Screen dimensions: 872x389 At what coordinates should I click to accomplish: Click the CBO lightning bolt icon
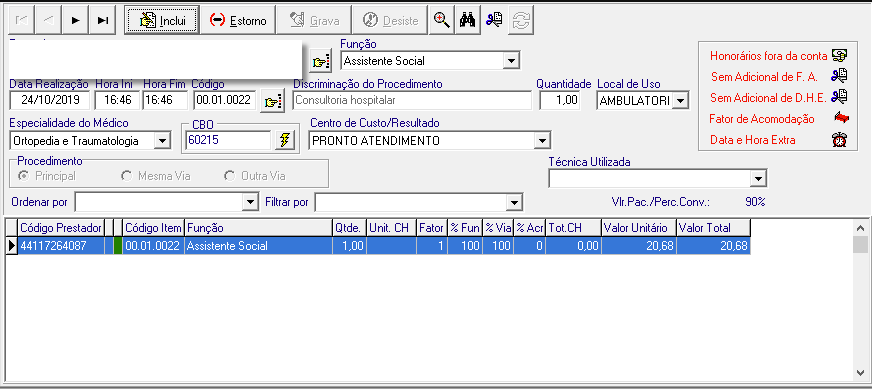[284, 141]
